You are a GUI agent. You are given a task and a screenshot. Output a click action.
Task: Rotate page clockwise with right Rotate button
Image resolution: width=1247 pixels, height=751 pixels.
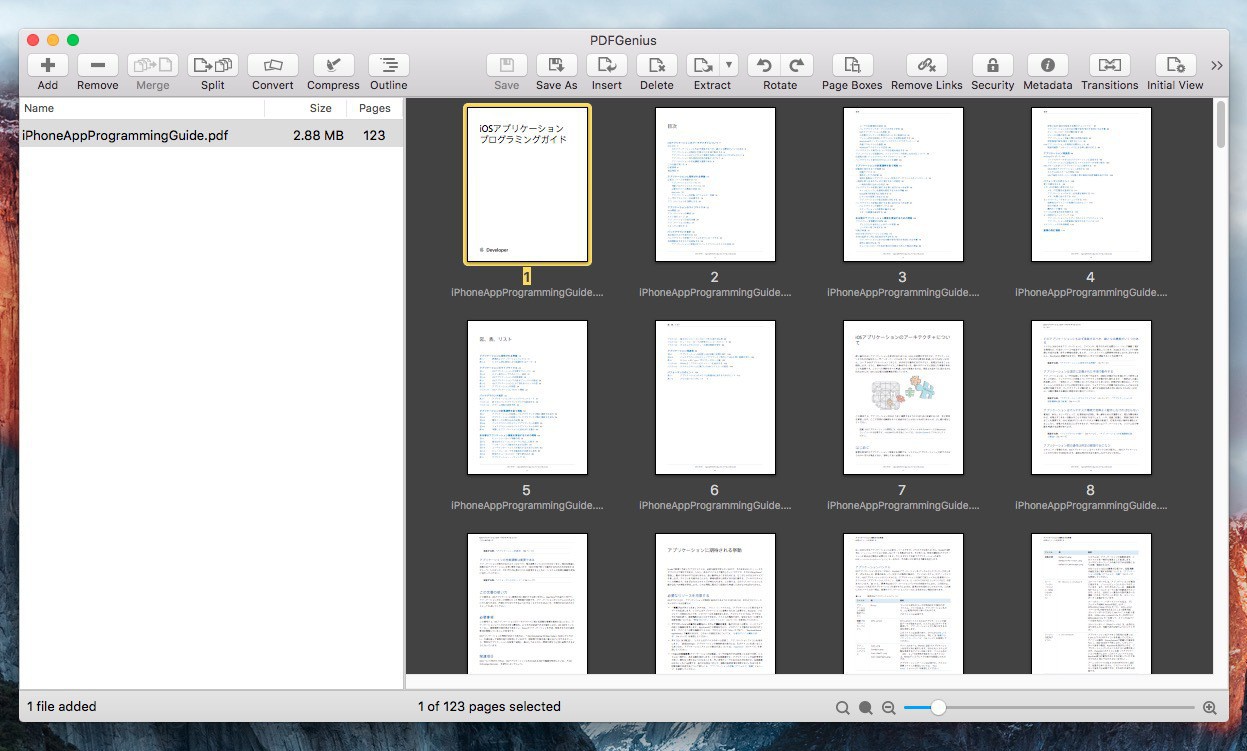797,65
